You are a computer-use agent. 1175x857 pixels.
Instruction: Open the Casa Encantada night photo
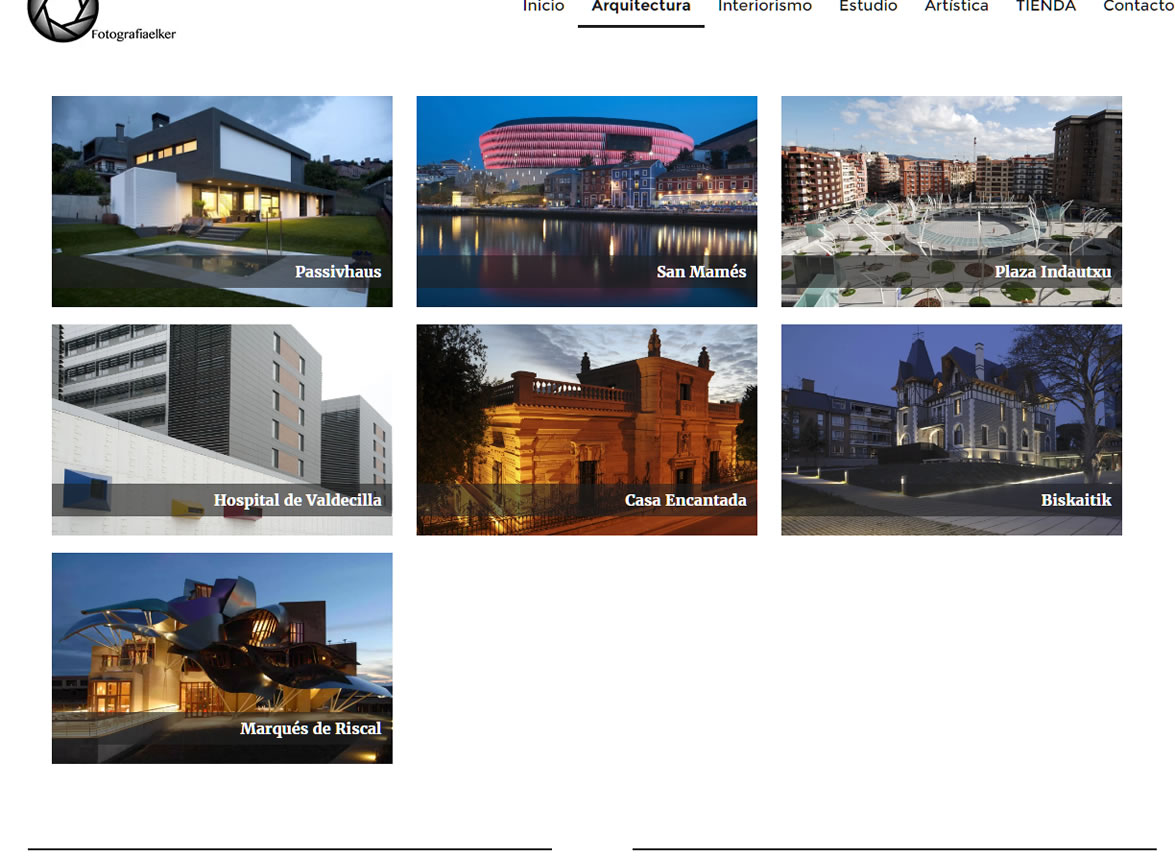(x=587, y=429)
